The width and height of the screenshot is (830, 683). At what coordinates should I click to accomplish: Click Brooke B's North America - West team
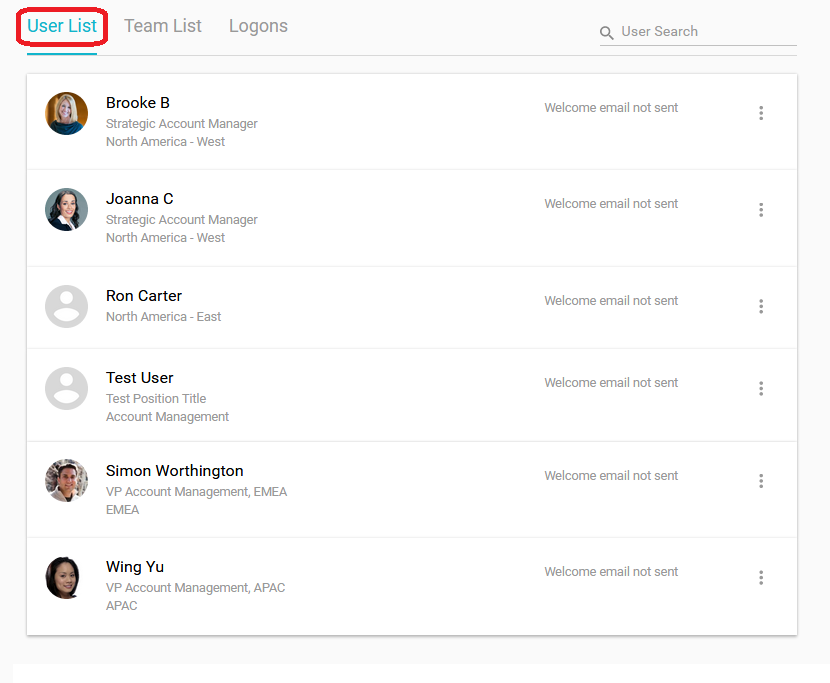click(x=165, y=142)
